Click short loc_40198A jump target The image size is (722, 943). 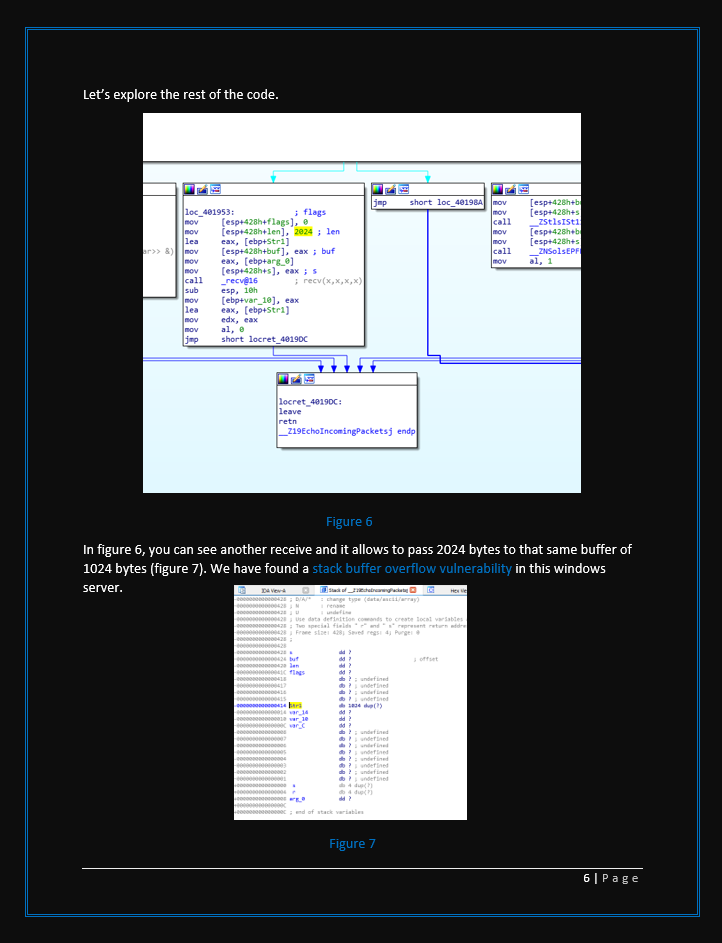(446, 202)
